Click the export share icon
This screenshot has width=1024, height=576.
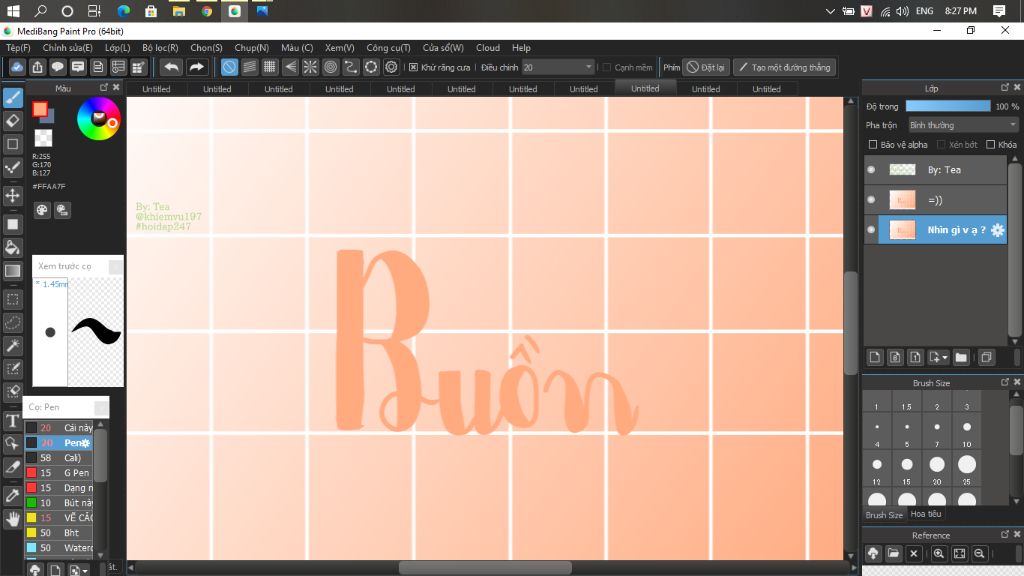(37, 67)
